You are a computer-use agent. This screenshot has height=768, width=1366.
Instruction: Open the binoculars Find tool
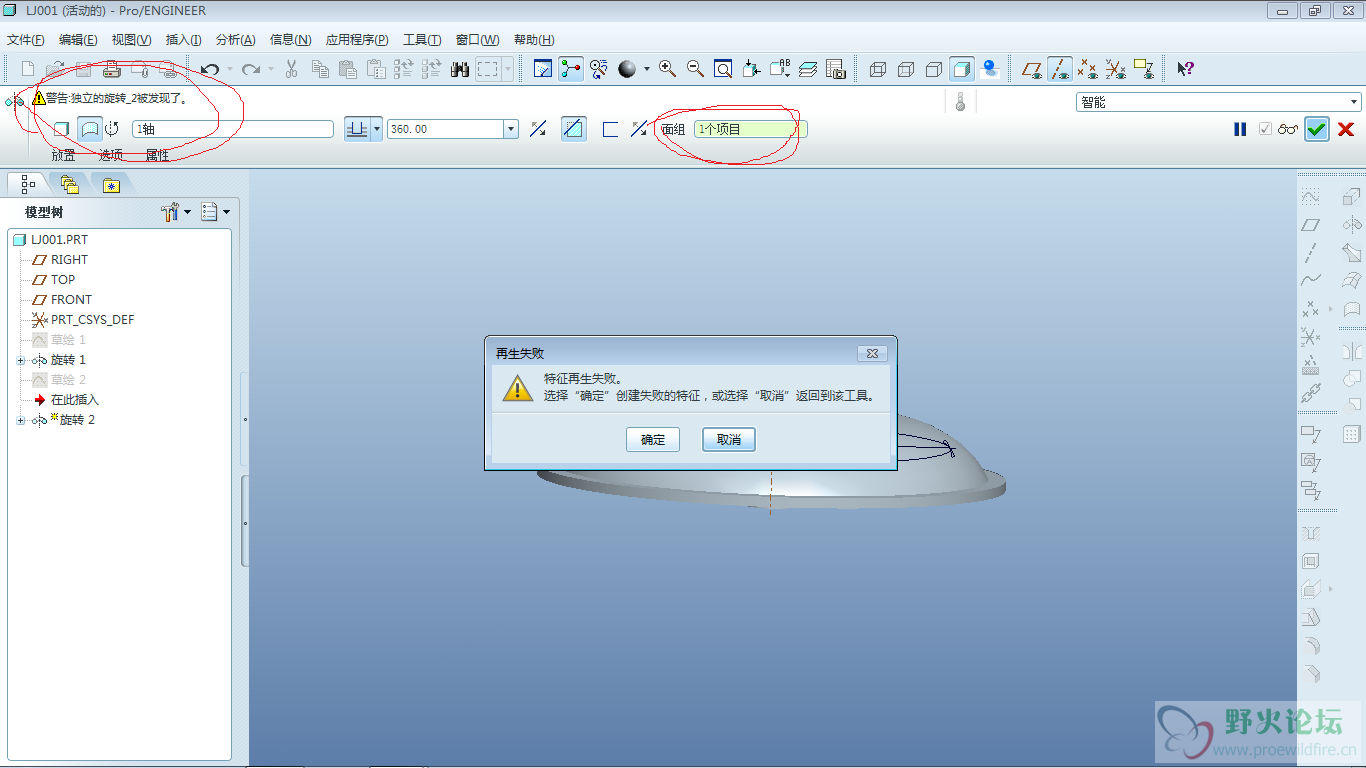[460, 69]
